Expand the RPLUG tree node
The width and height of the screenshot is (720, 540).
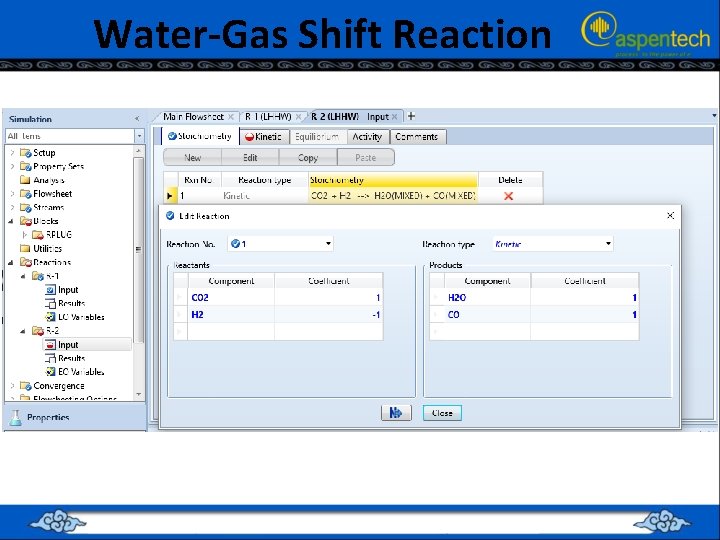(x=25, y=235)
